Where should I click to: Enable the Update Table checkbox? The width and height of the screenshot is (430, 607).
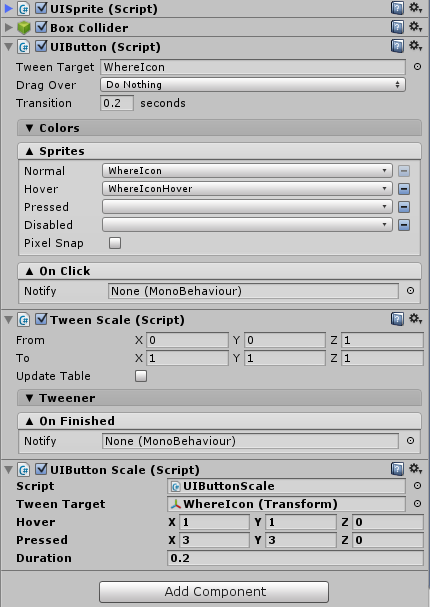point(141,376)
